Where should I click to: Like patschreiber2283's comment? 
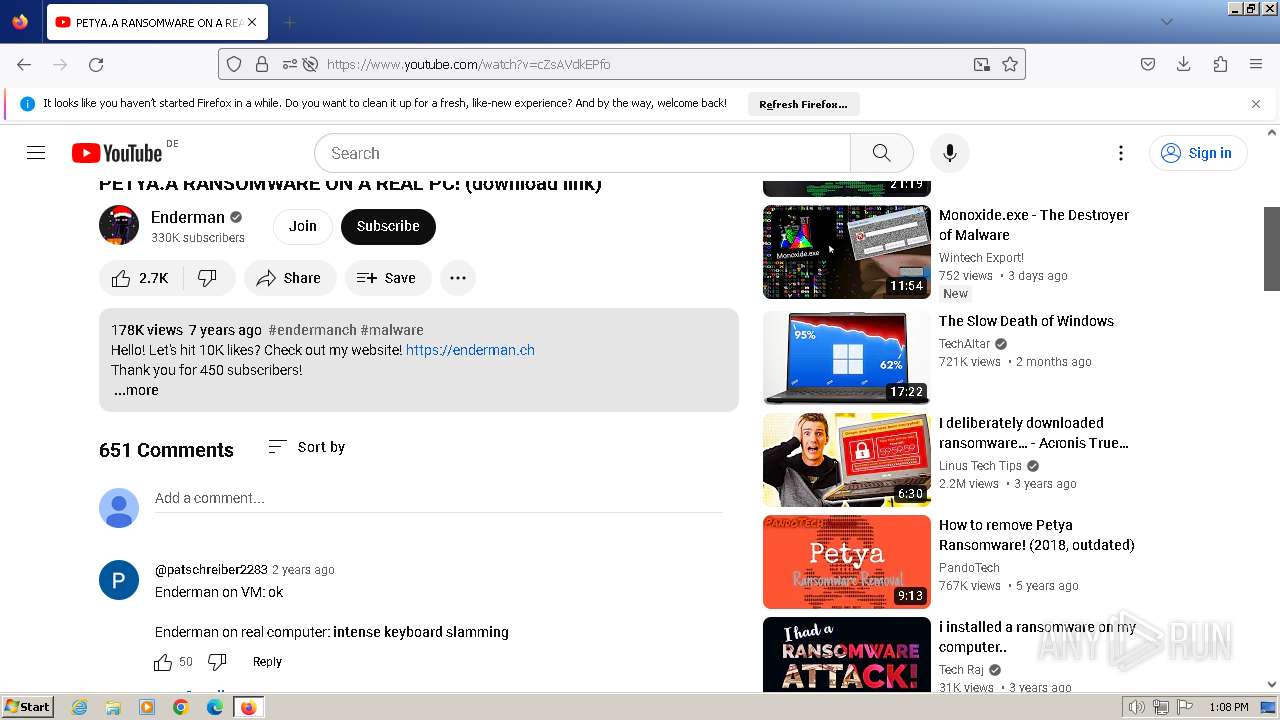(163, 662)
